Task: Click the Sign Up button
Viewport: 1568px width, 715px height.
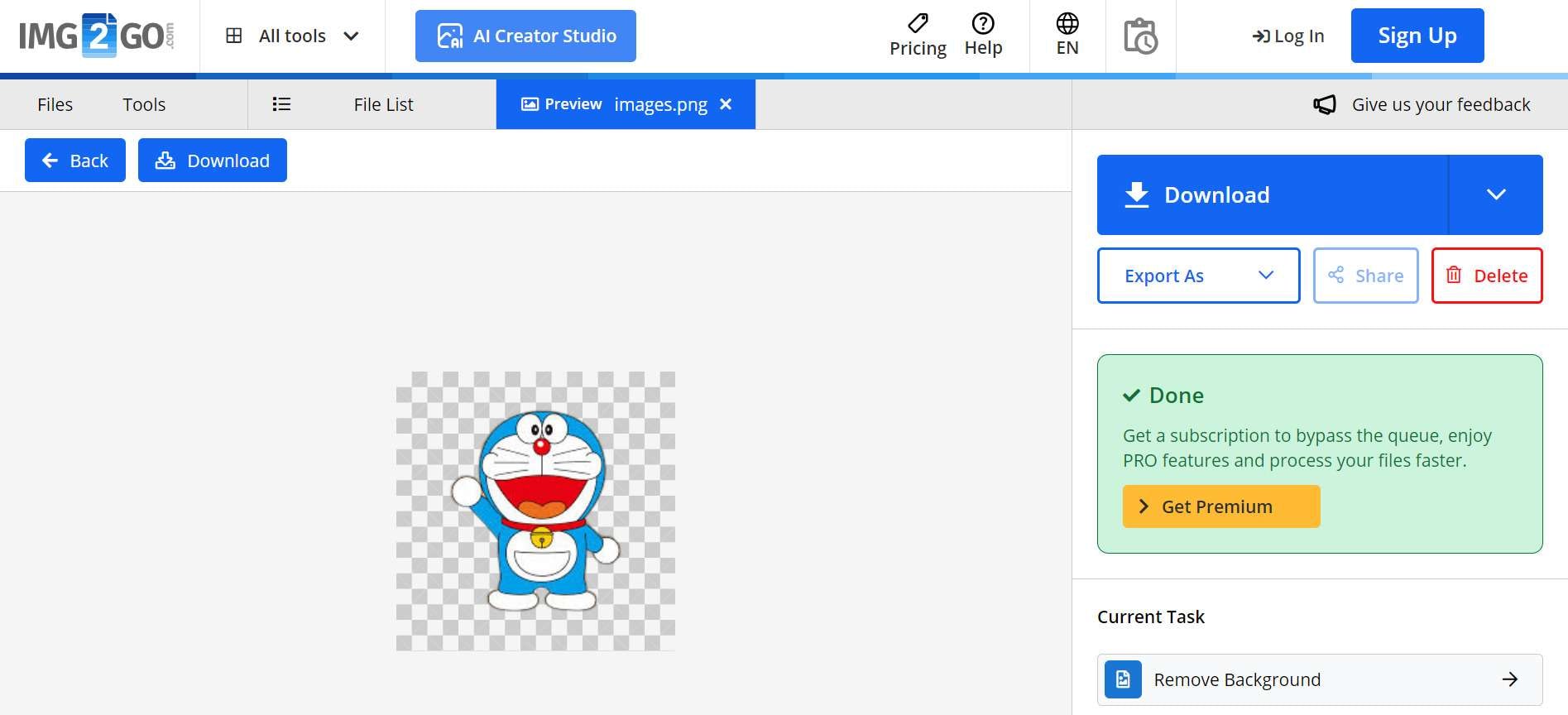Action: (1417, 36)
